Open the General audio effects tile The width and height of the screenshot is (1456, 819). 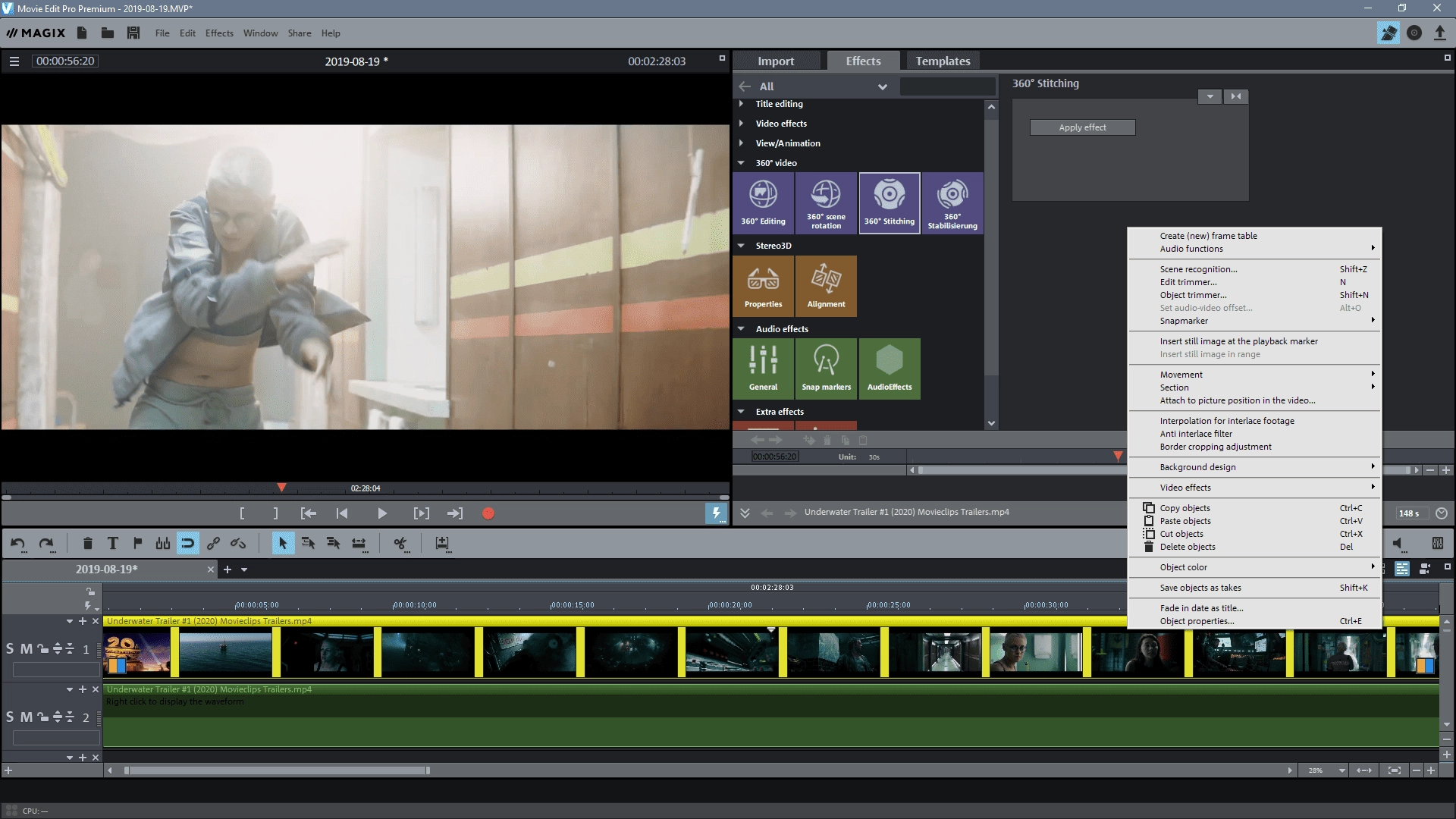coord(763,369)
